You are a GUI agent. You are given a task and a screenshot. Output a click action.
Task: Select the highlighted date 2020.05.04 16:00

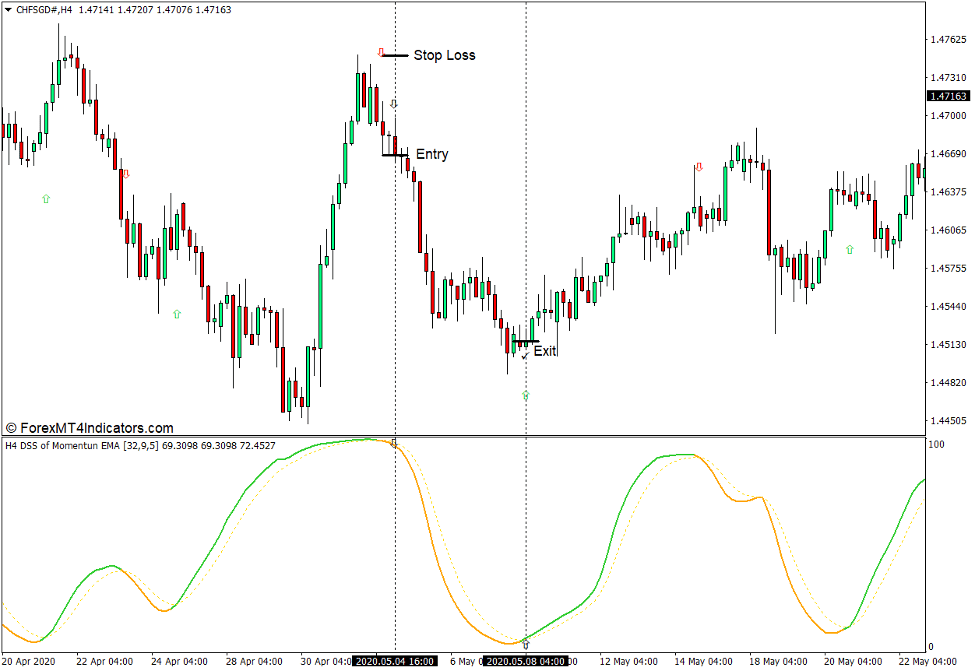pos(397,661)
